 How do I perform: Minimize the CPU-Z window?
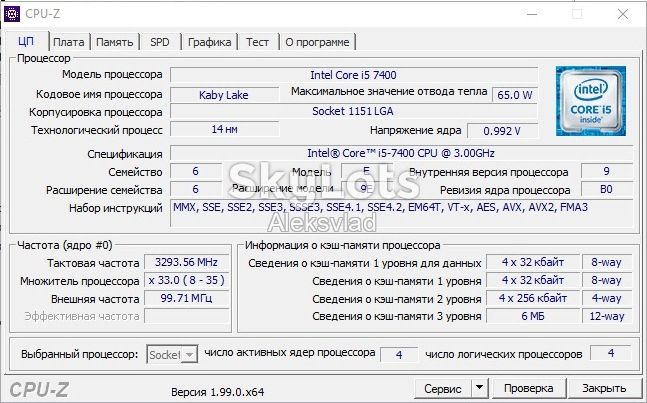click(532, 14)
